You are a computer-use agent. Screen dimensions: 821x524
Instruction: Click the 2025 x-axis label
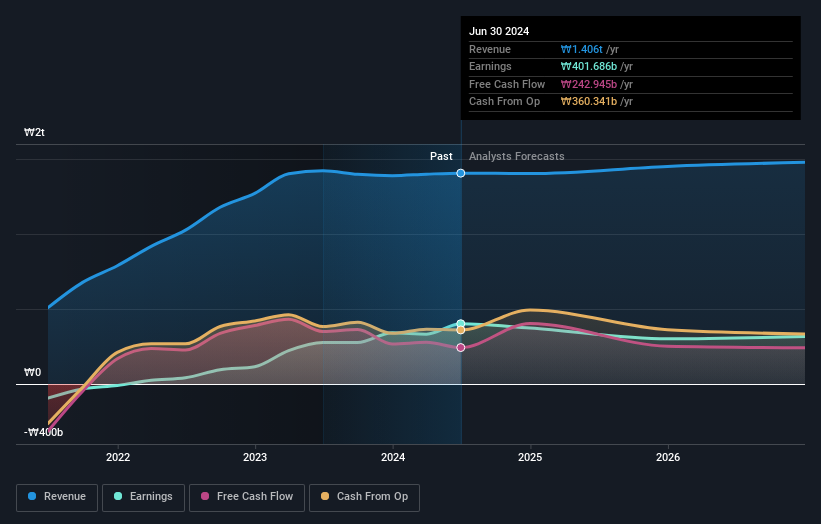[x=530, y=457]
